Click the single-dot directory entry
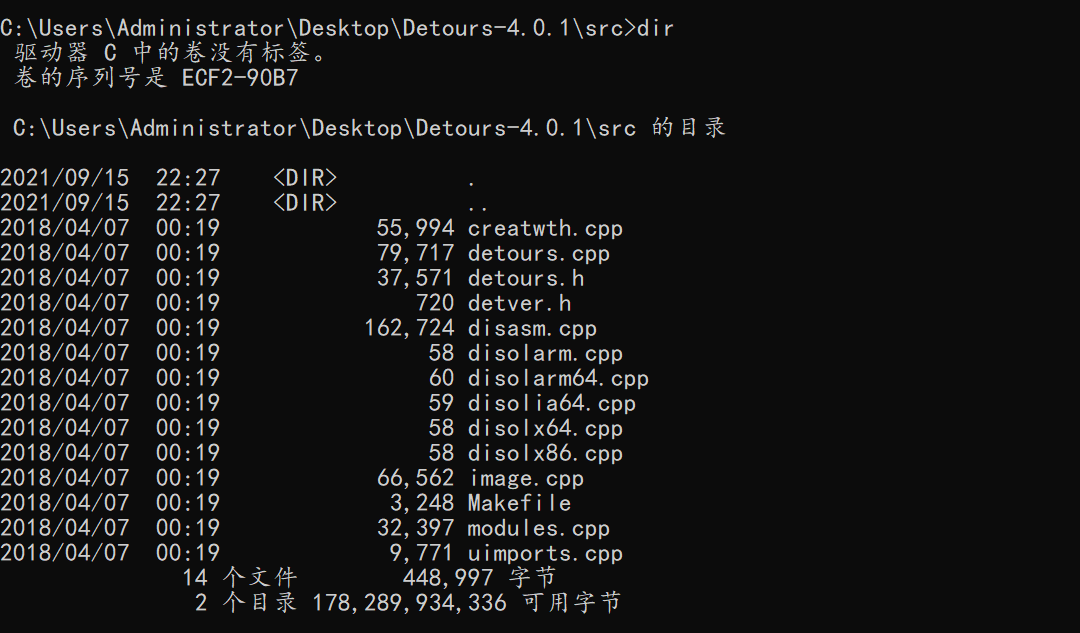This screenshot has height=633, width=1080. click(471, 183)
